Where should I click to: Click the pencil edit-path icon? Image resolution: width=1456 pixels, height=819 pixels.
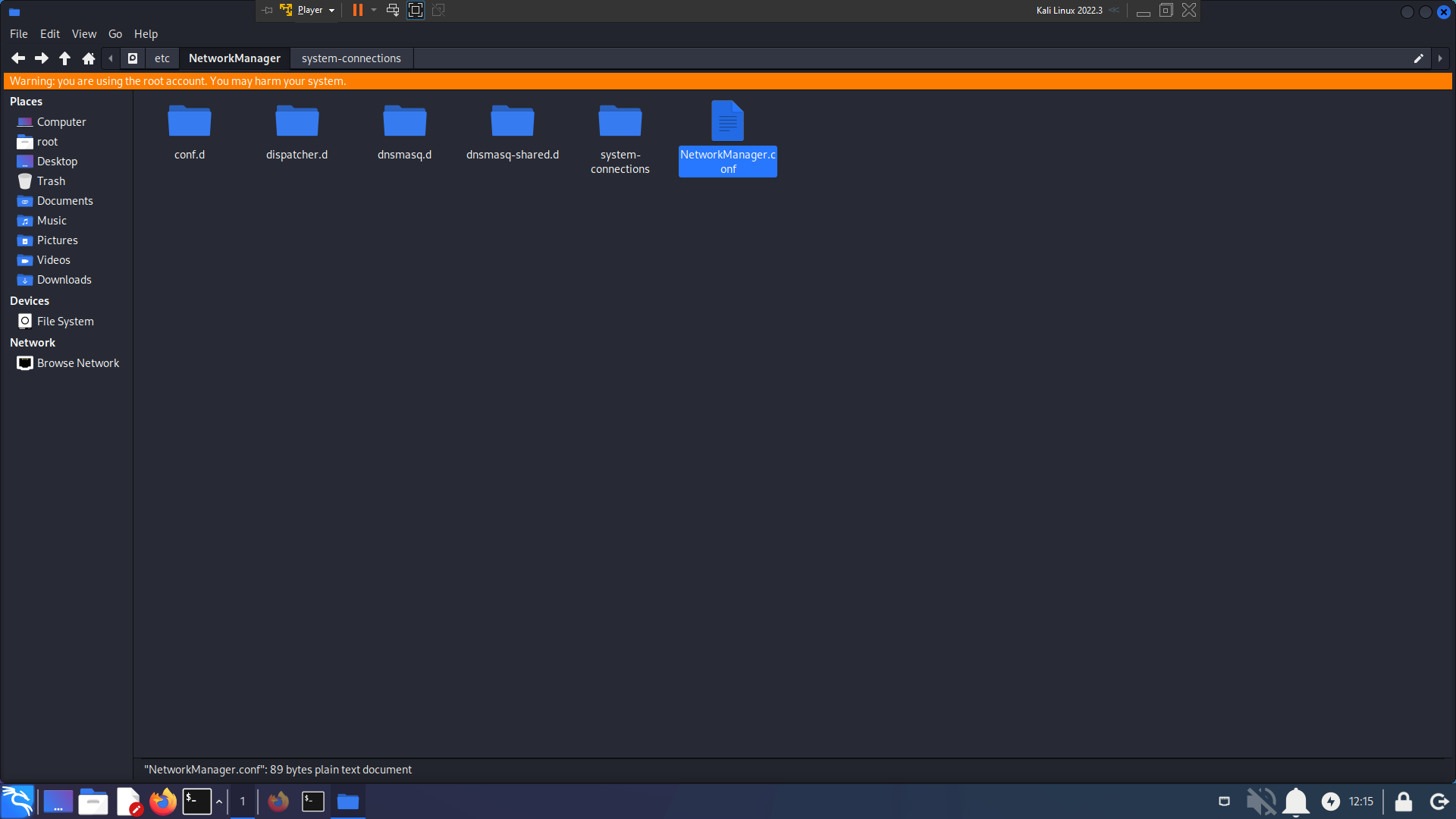[x=1418, y=58]
